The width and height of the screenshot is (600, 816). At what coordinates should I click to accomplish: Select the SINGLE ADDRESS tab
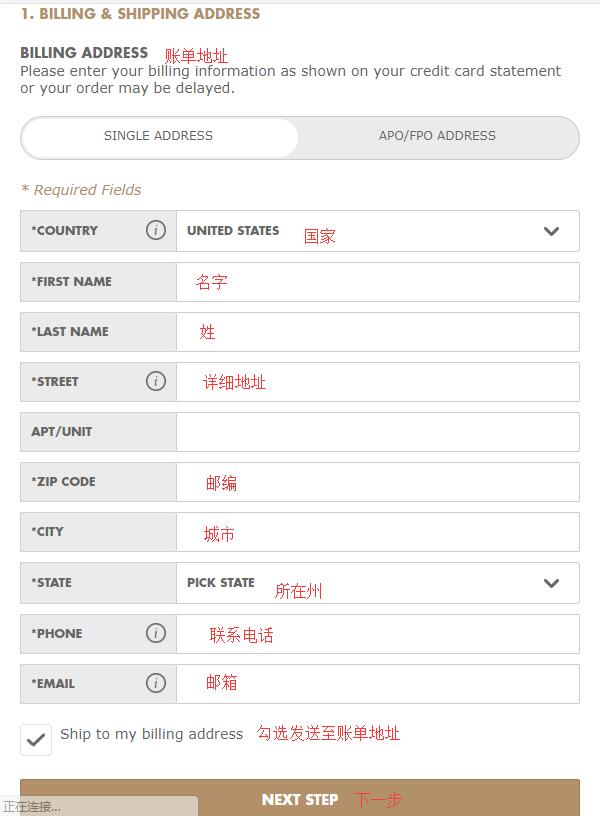pyautogui.click(x=158, y=136)
